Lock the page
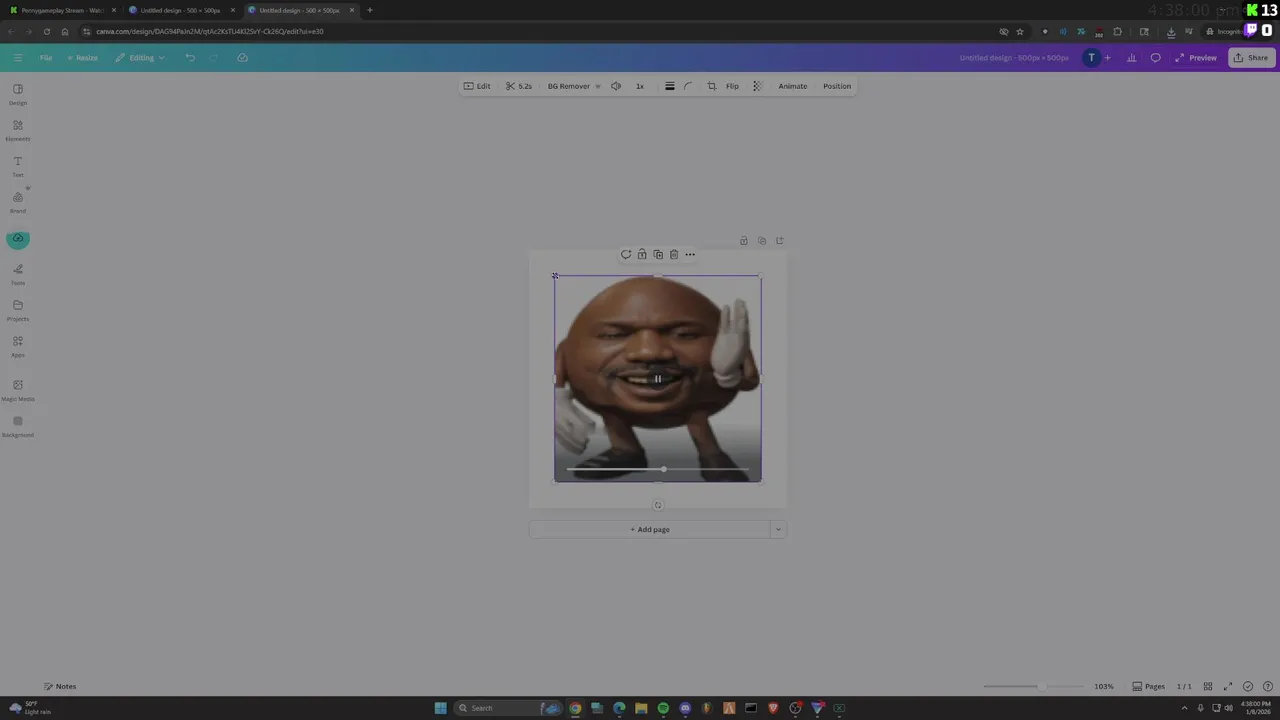The height and width of the screenshot is (720, 1280). (744, 241)
